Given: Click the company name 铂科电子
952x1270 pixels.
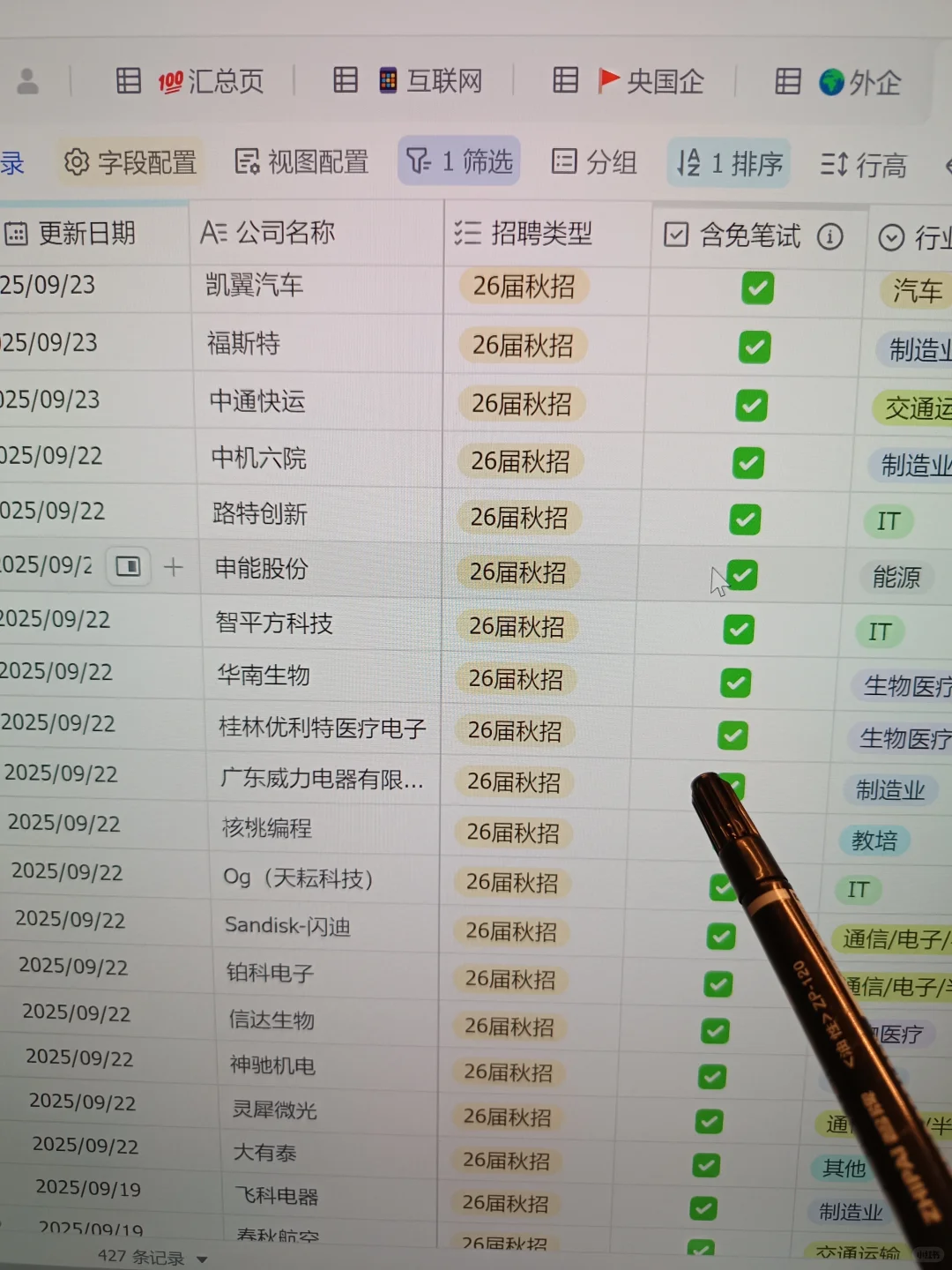Looking at the screenshot, I should coord(270,973).
